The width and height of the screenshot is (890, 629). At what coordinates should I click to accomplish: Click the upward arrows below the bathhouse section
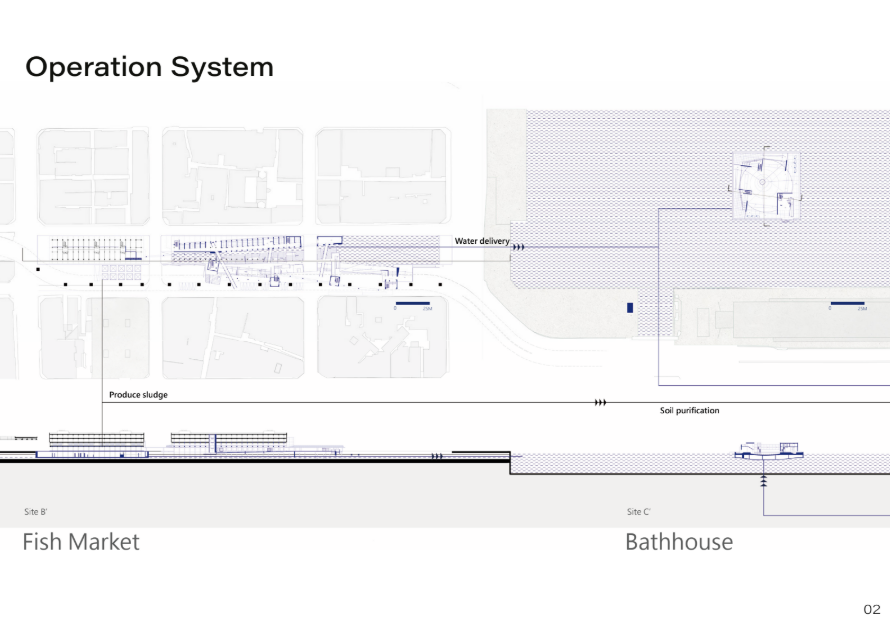(x=764, y=481)
